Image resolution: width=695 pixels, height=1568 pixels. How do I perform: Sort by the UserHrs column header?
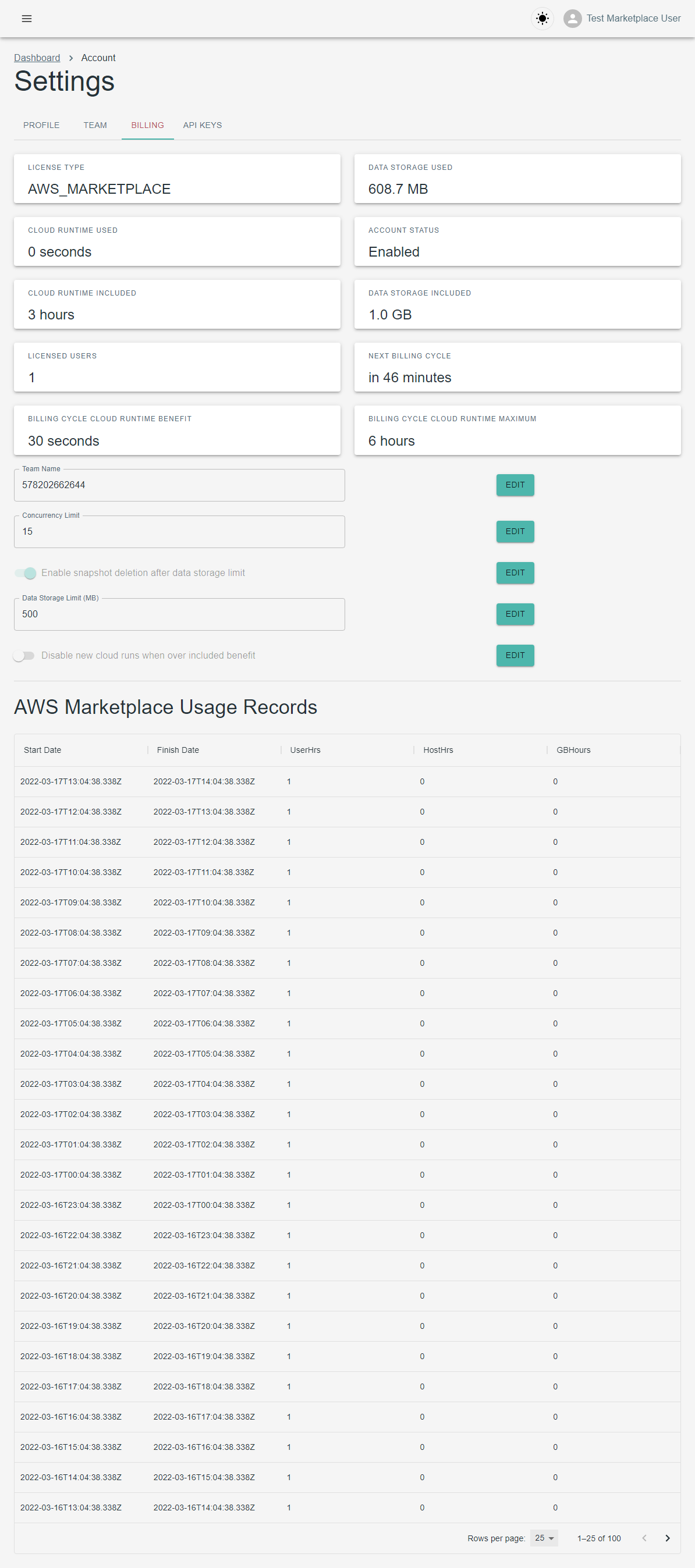305,750
